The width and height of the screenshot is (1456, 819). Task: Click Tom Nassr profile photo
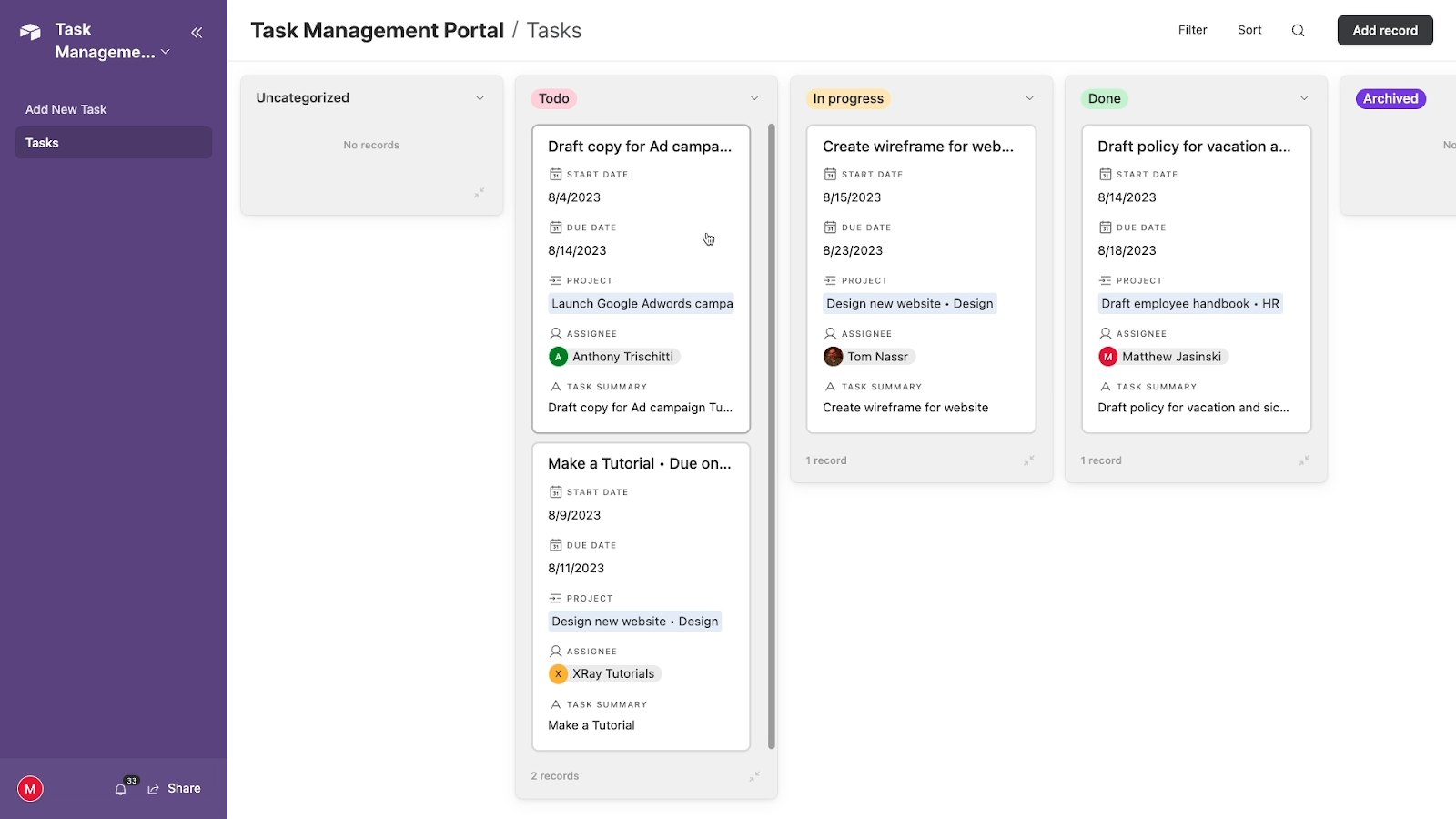pos(833,357)
